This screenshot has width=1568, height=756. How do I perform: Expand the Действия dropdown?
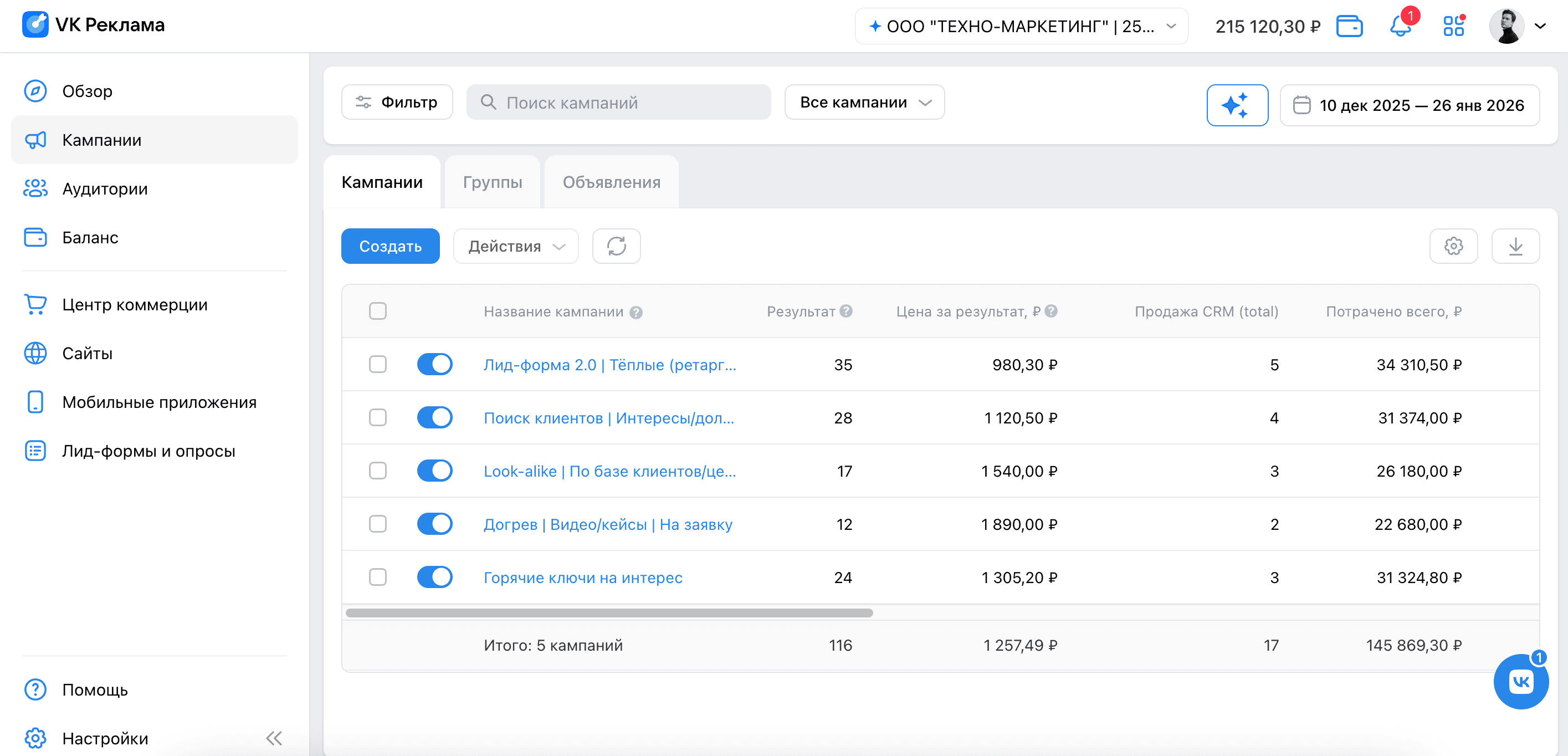point(515,246)
